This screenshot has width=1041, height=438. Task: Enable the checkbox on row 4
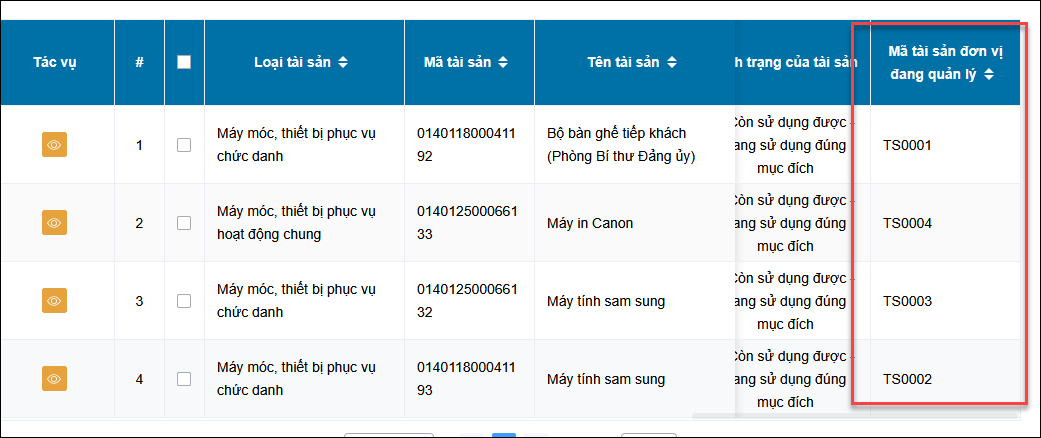tap(184, 379)
